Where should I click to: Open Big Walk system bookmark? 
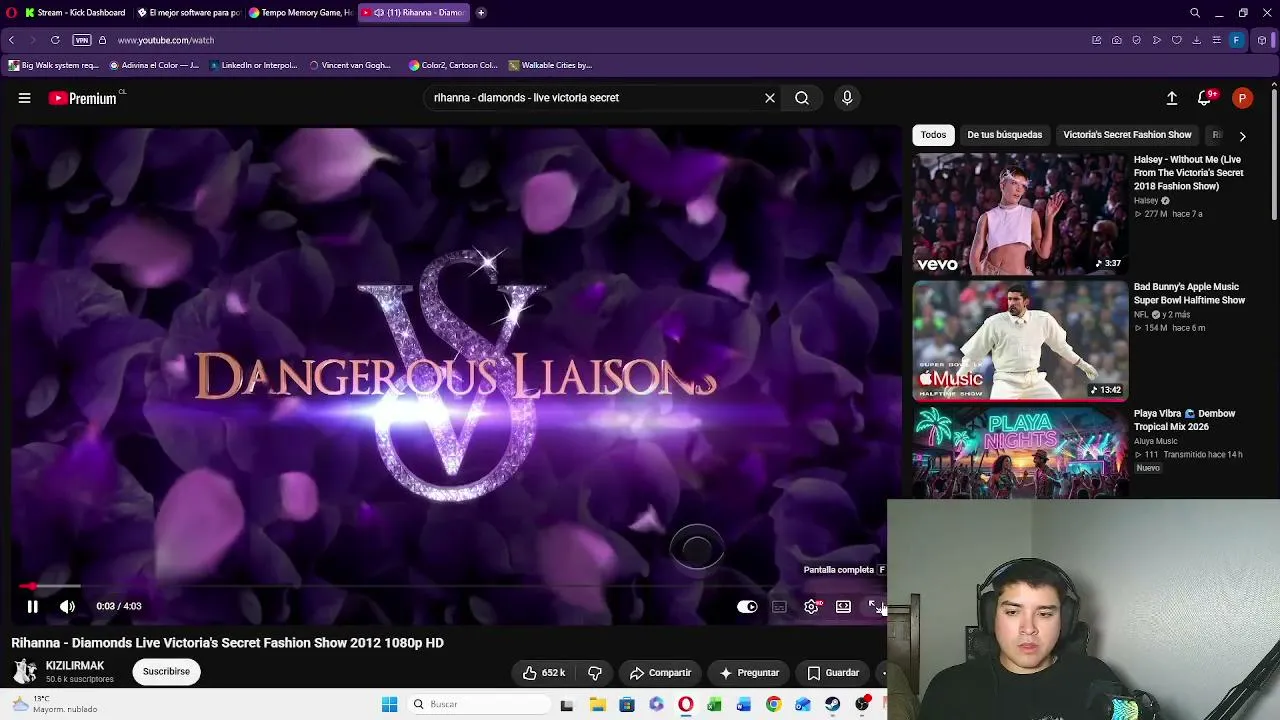pos(54,65)
